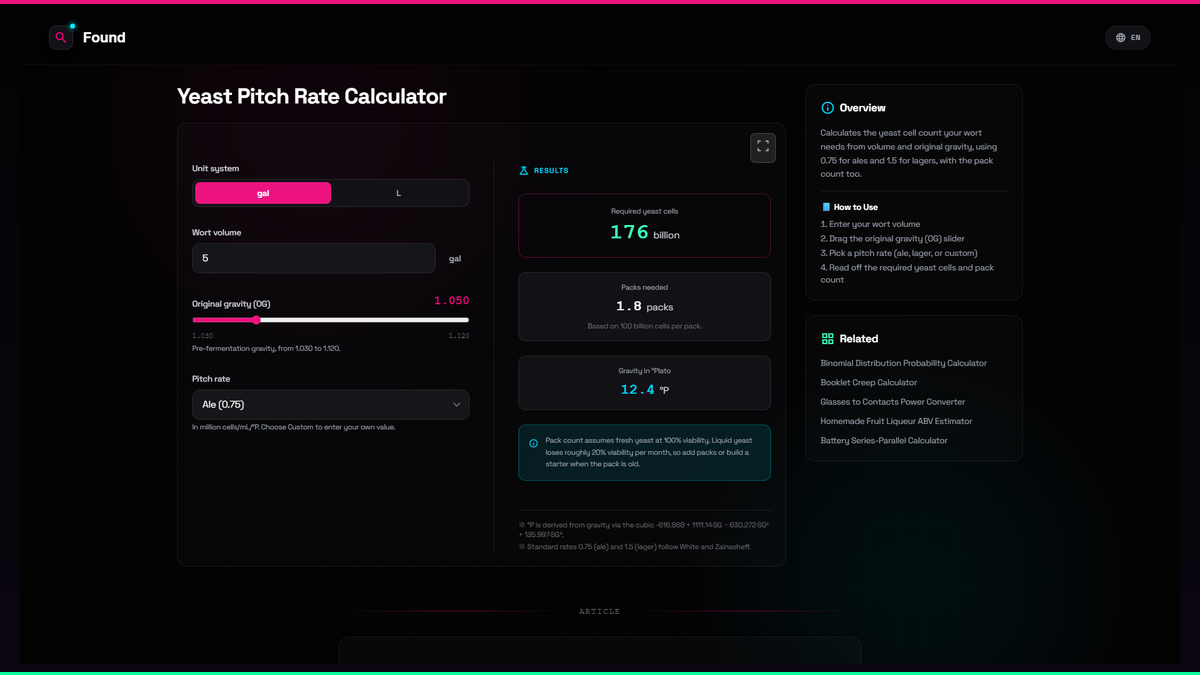
Task: Switch unit system to L
Action: [399, 193]
